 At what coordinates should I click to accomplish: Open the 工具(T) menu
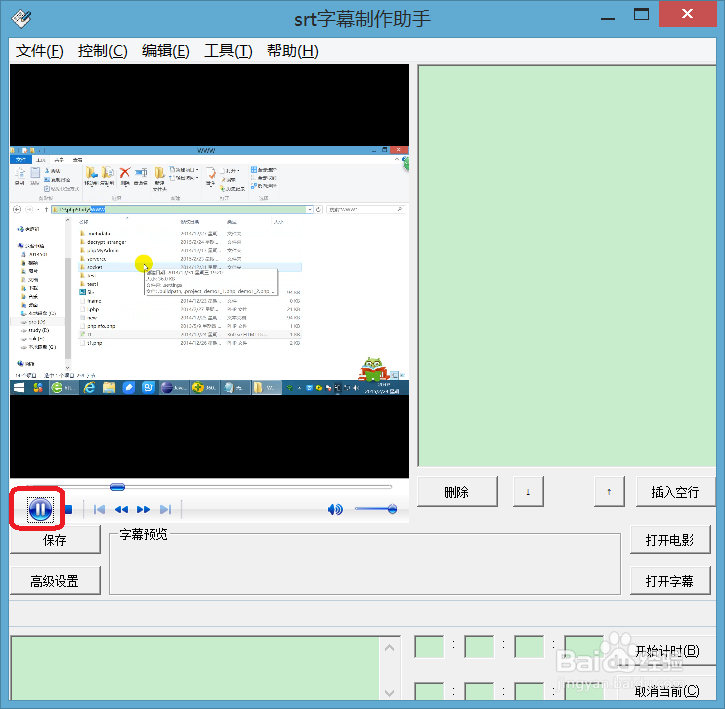(x=228, y=51)
